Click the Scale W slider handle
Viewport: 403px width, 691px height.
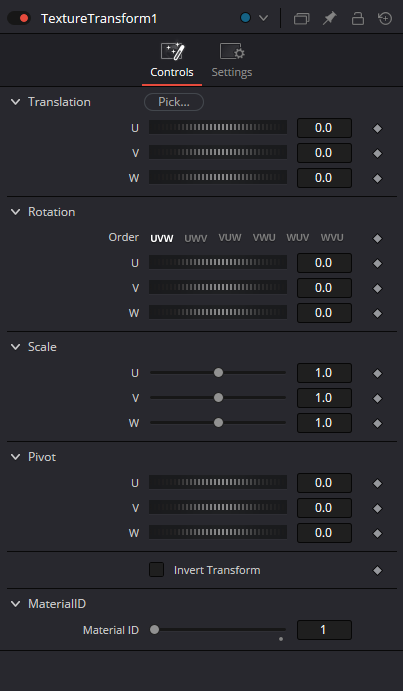[x=218, y=423]
